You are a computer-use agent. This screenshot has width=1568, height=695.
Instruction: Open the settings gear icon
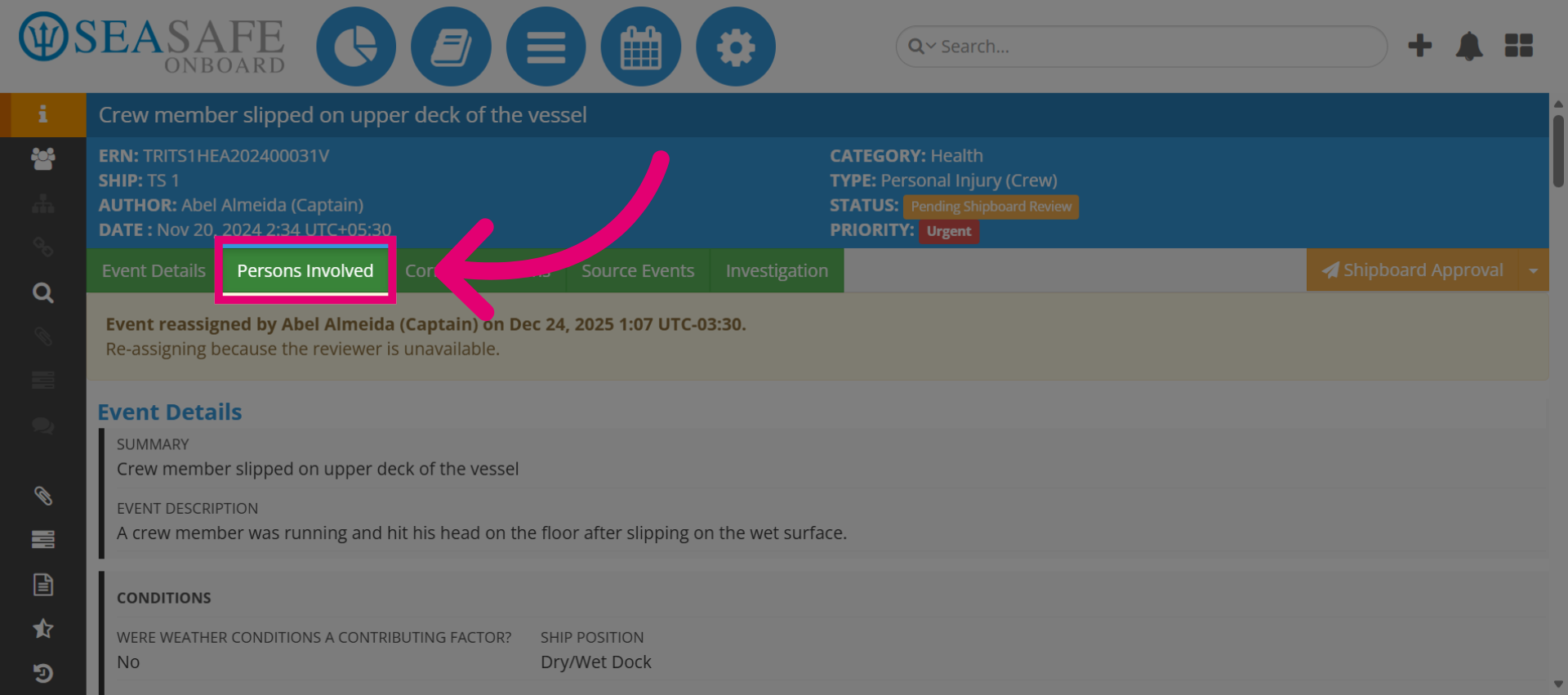coord(735,47)
